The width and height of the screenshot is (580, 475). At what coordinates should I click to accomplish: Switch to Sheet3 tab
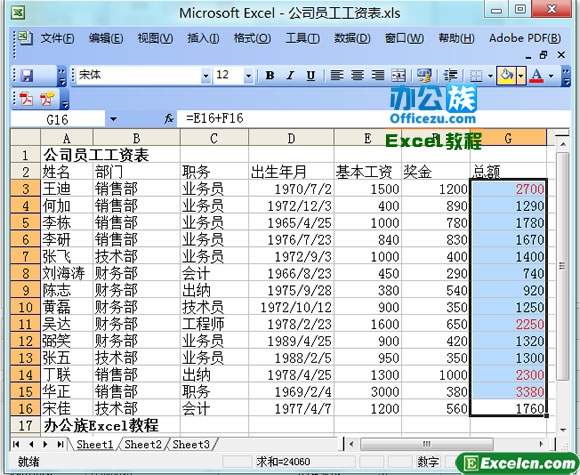coord(191,444)
